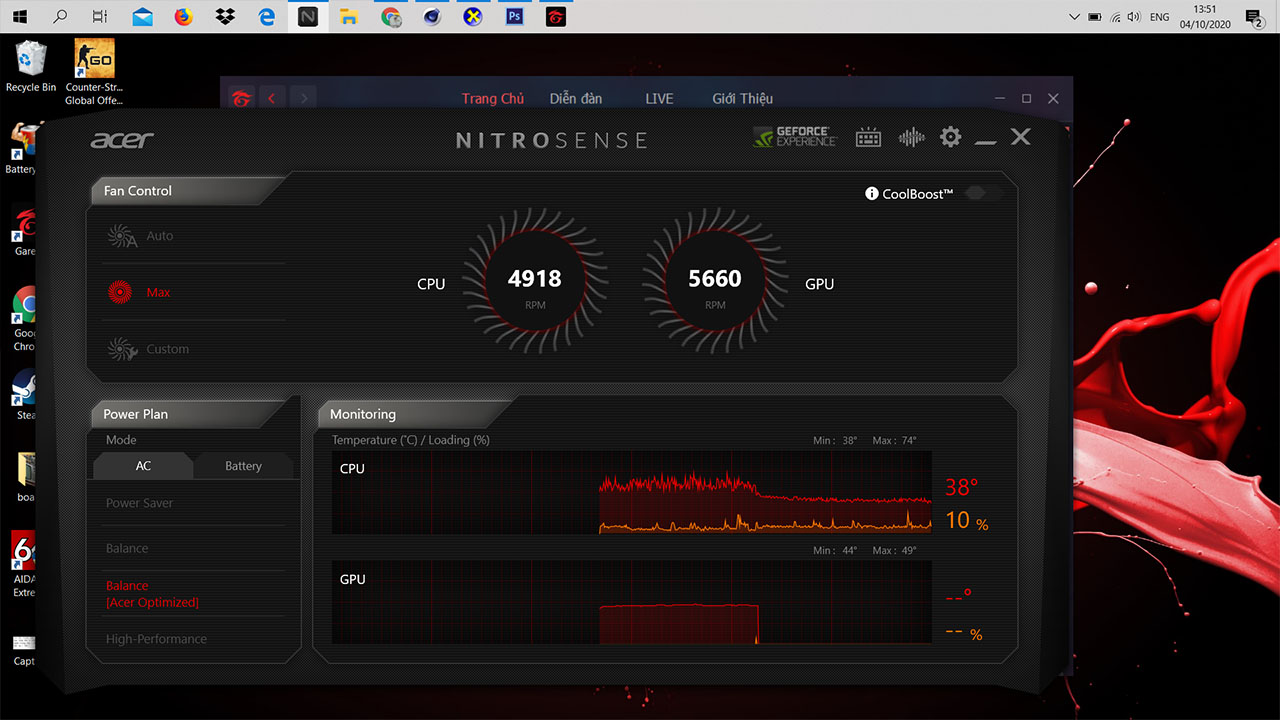This screenshot has height=720, width=1280.
Task: Open the LIVE page
Action: [x=659, y=98]
